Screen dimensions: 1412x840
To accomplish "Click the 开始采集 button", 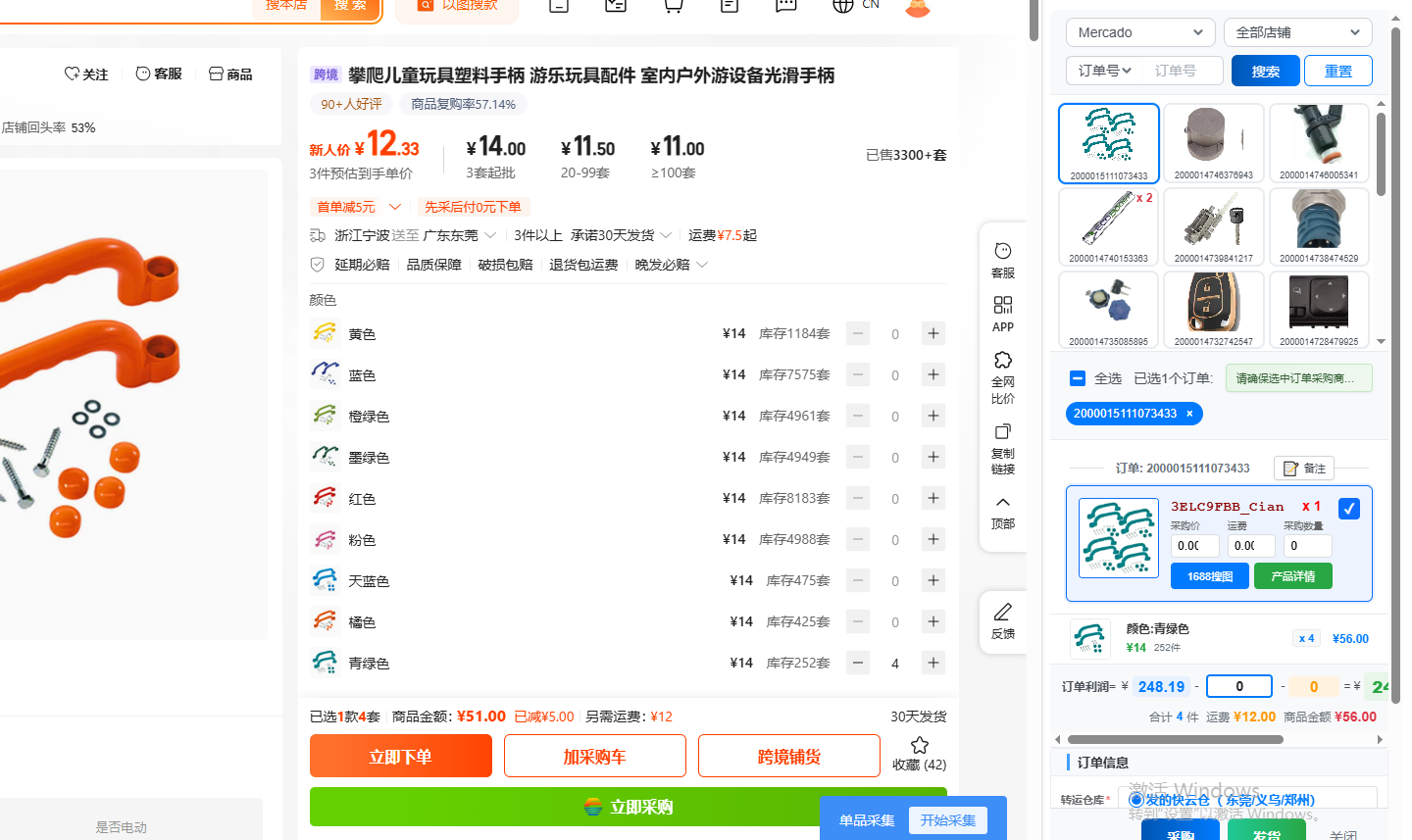I will click(947, 820).
